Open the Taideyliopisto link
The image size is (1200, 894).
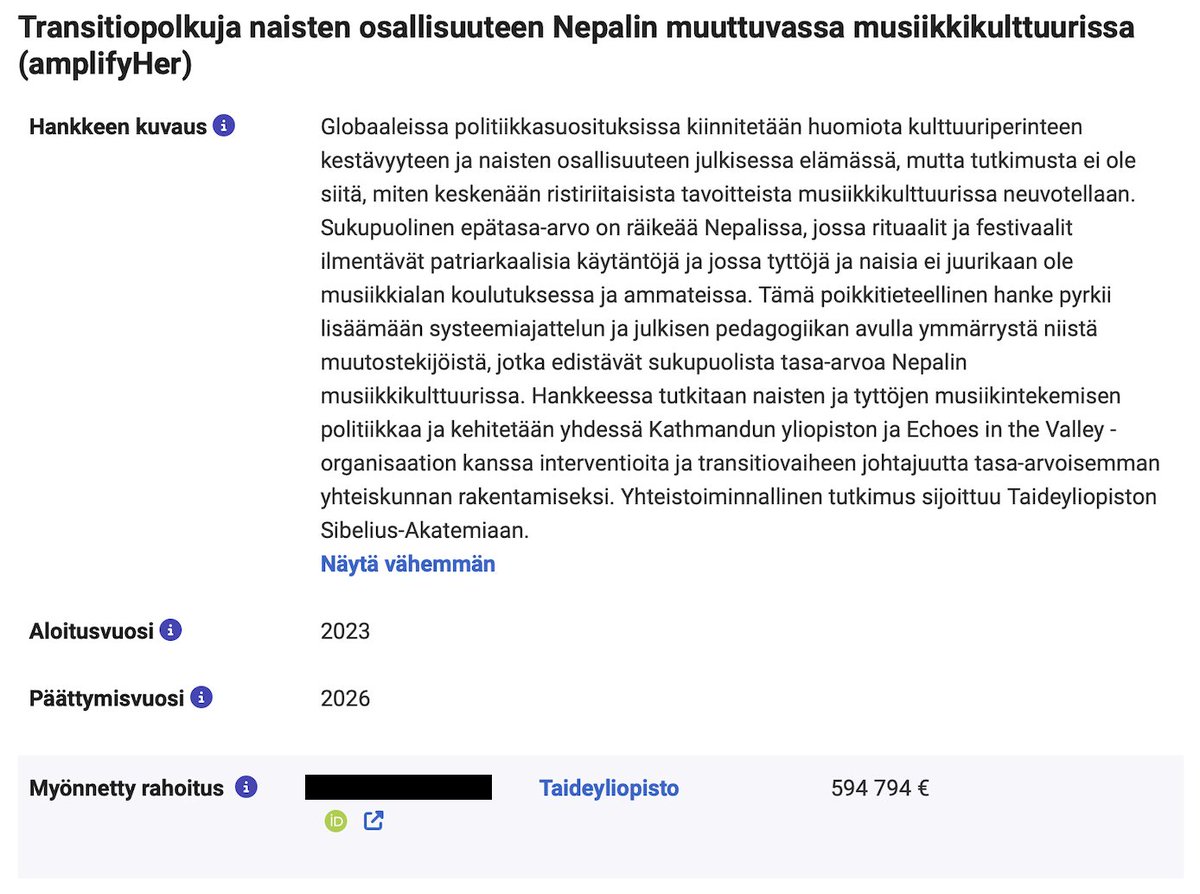coord(609,788)
